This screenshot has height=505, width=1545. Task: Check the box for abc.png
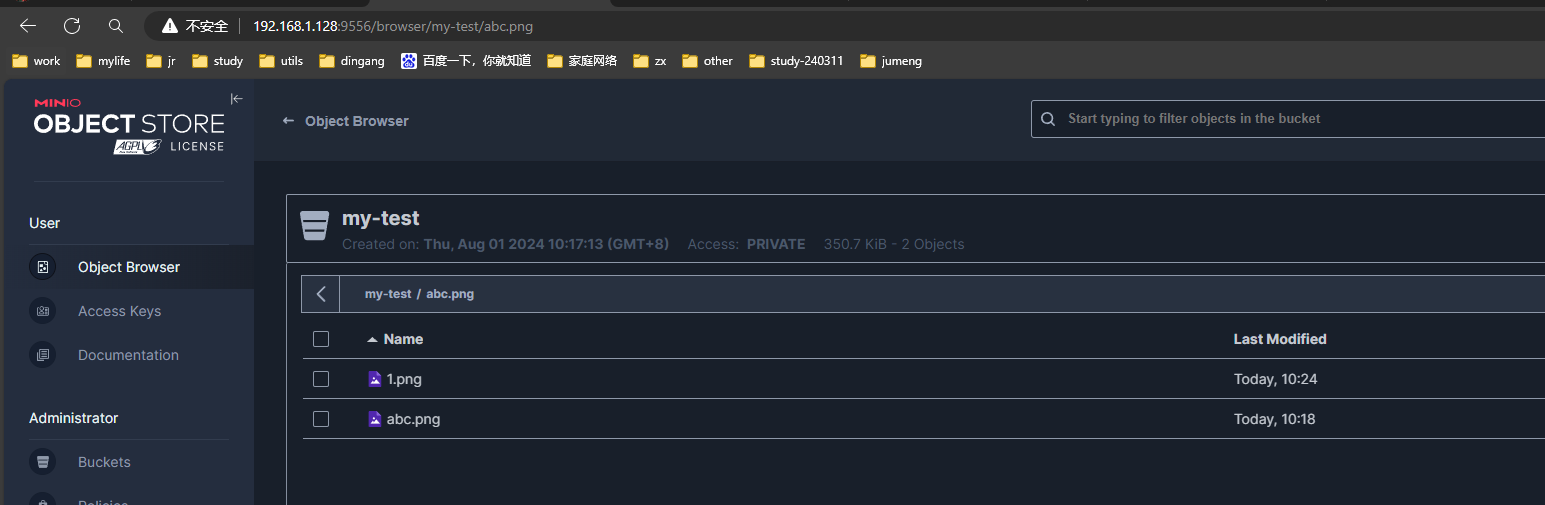click(321, 419)
